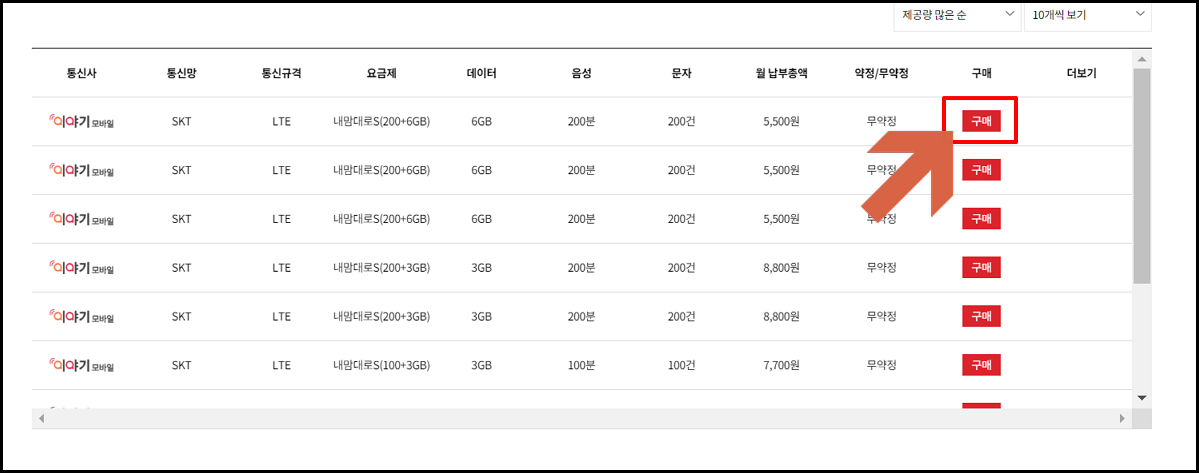The width and height of the screenshot is (1199, 473).
Task: Click the 더보기 column header
Action: pyautogui.click(x=1081, y=73)
